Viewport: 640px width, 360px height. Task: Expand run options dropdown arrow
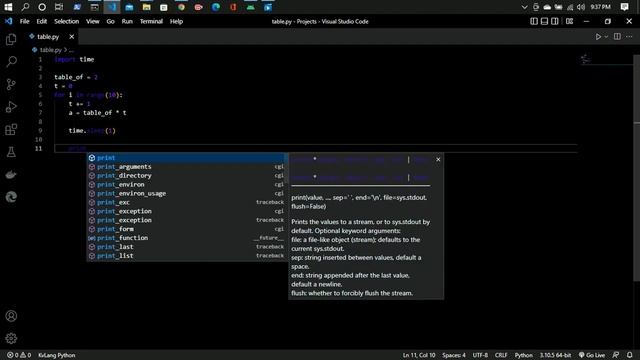pos(606,37)
